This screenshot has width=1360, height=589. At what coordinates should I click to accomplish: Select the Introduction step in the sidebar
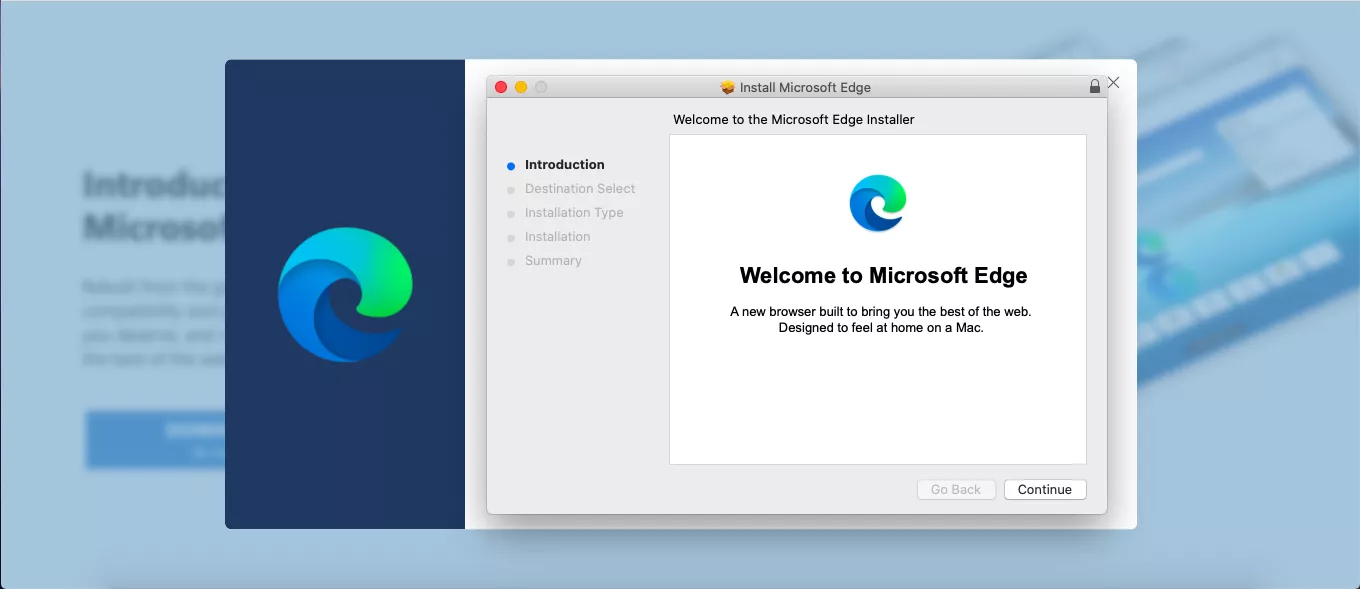[565, 165]
